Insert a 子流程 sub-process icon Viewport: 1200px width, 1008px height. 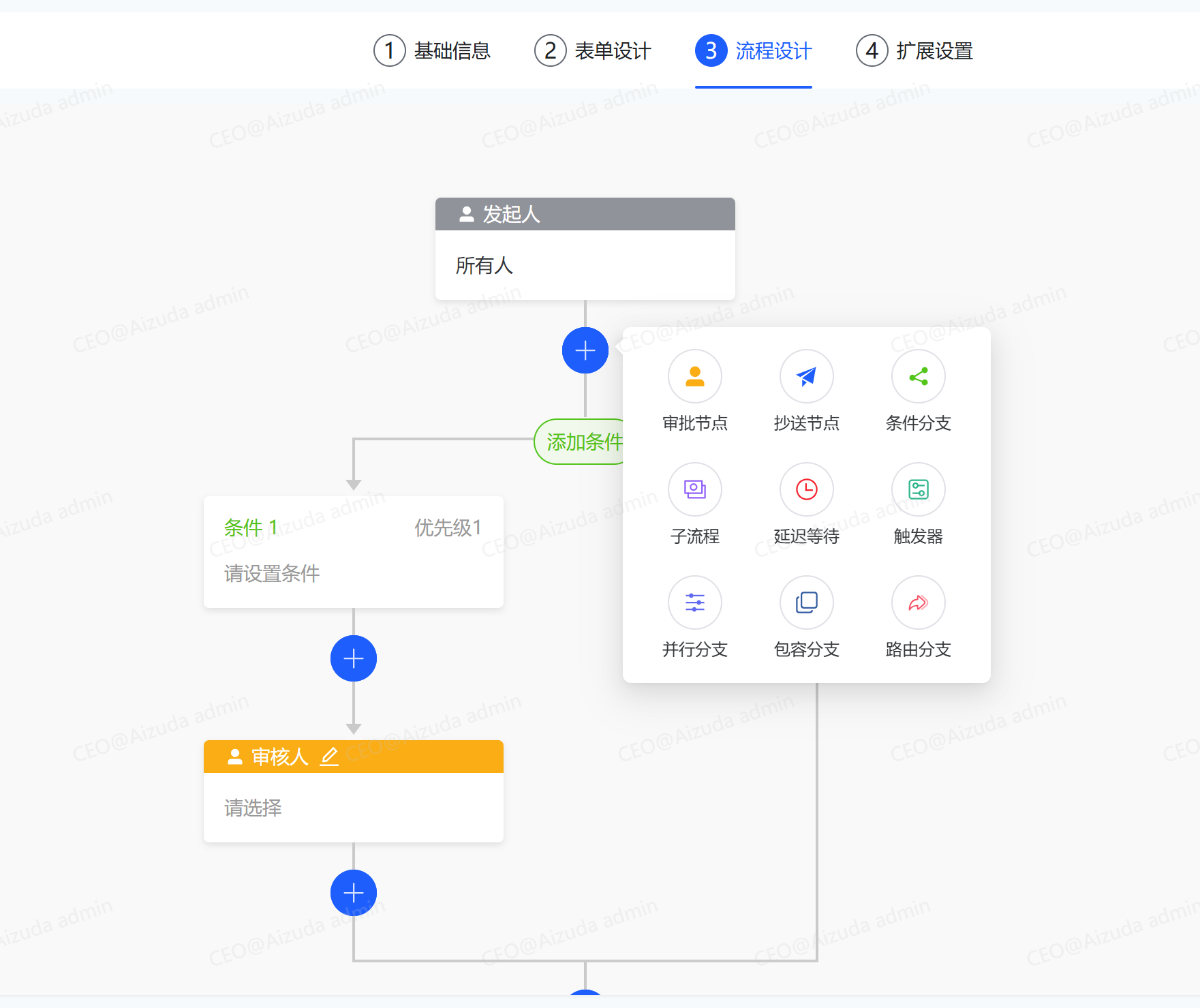click(694, 489)
